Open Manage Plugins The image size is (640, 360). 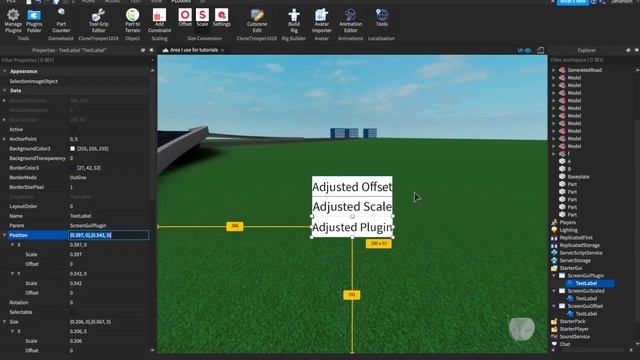[x=13, y=21]
